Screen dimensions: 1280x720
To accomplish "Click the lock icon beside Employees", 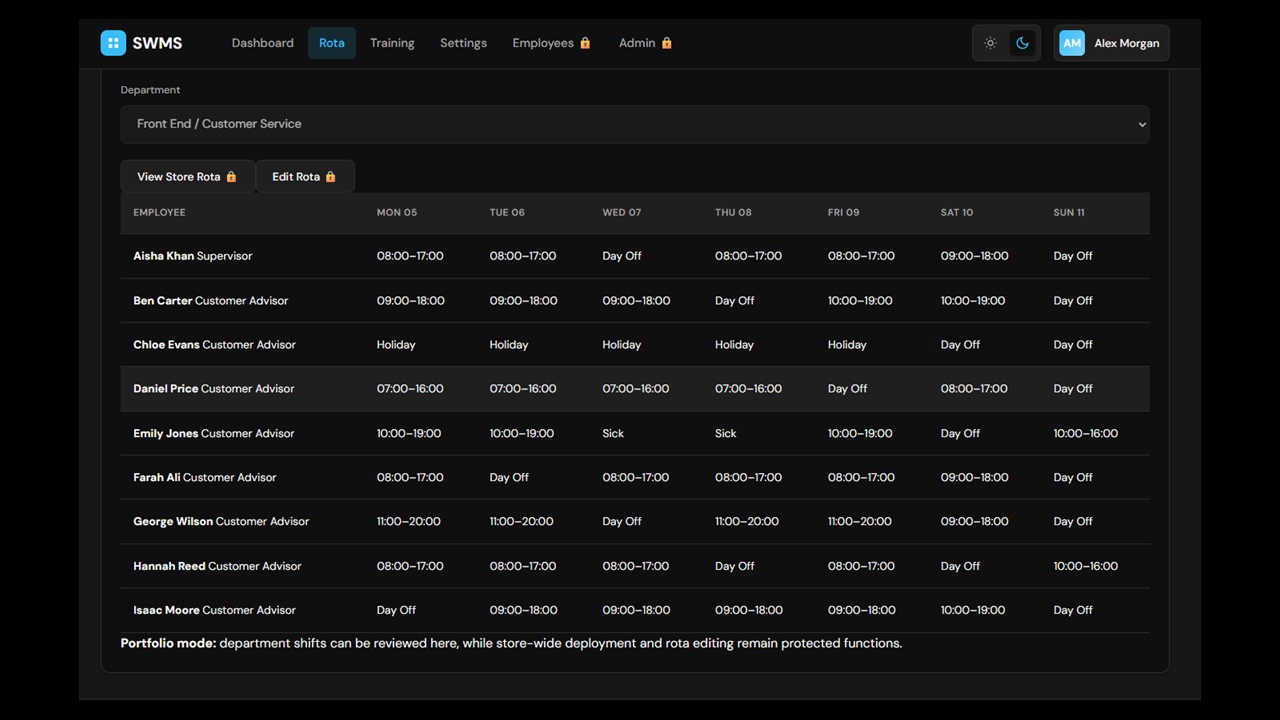I will pos(585,43).
